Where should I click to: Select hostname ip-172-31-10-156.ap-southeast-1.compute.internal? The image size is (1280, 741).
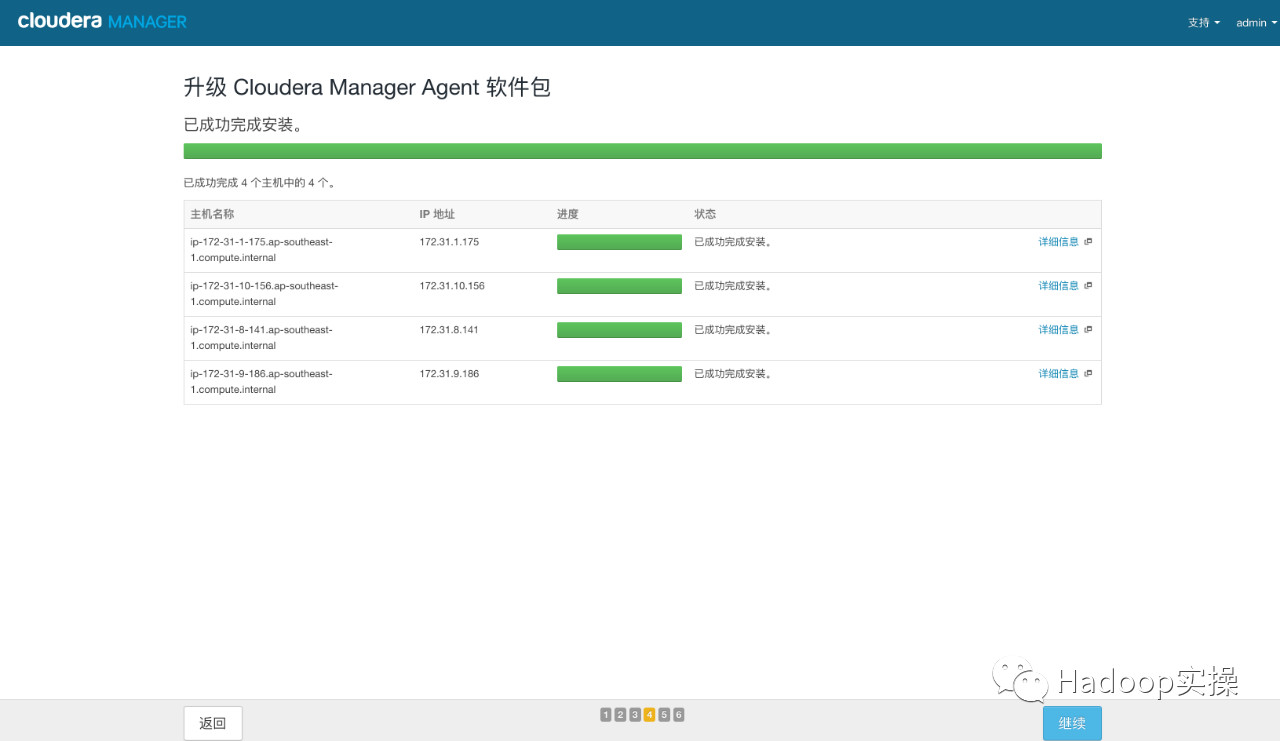coord(264,294)
